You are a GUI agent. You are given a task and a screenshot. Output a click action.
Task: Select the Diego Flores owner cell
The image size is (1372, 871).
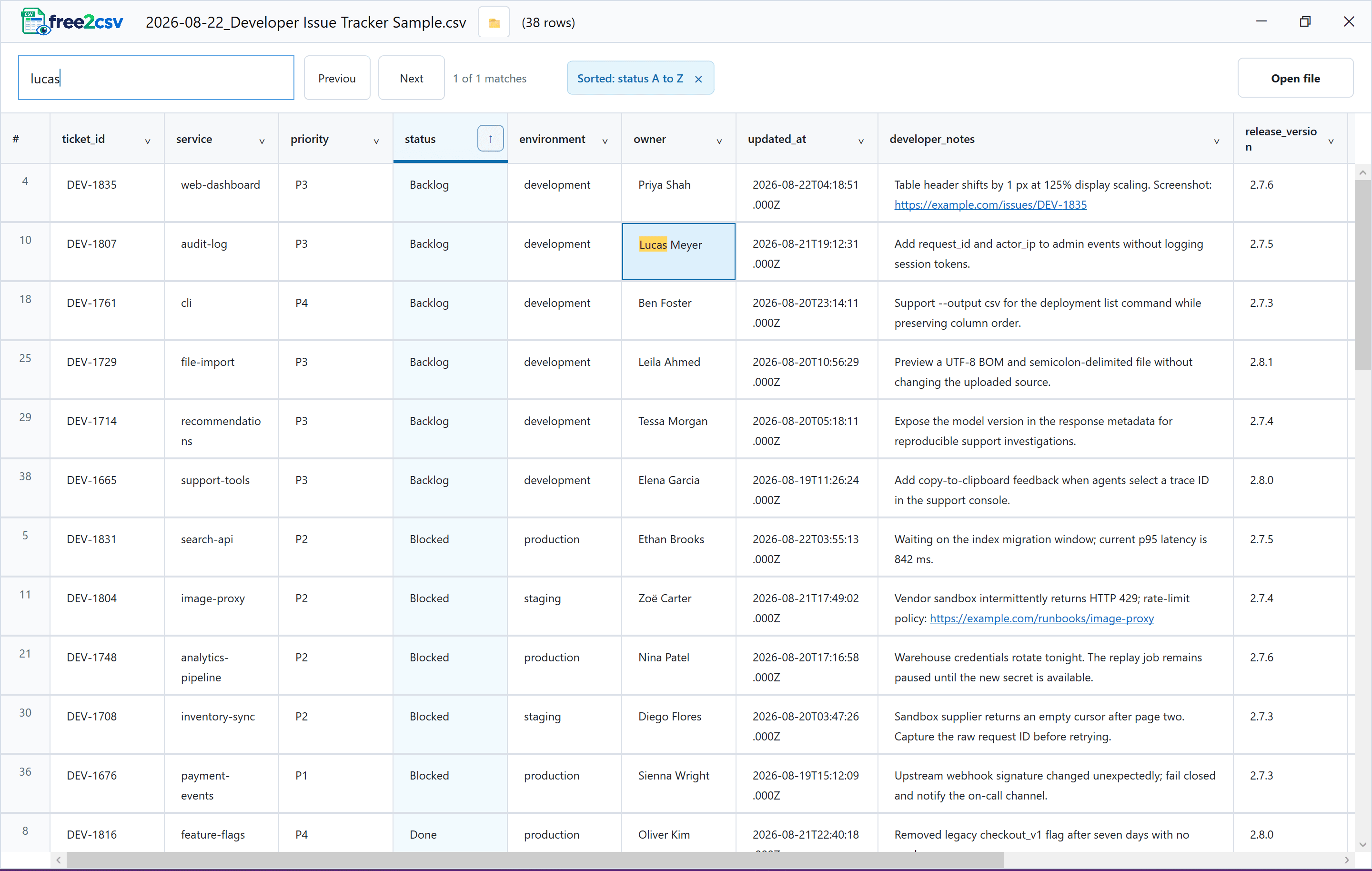coord(678,725)
